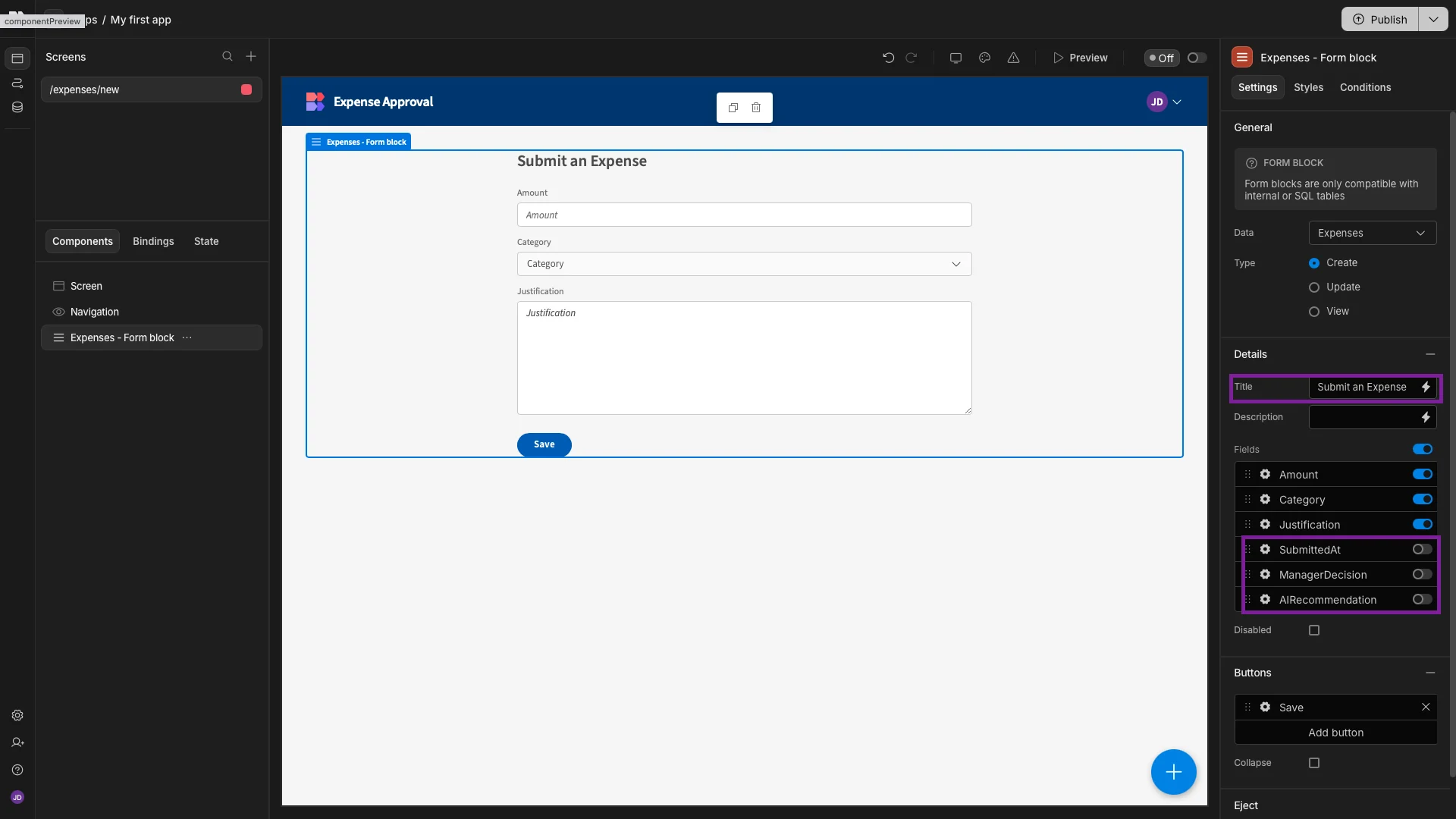Enable the SubmittedAt field toggle

[1422, 550]
